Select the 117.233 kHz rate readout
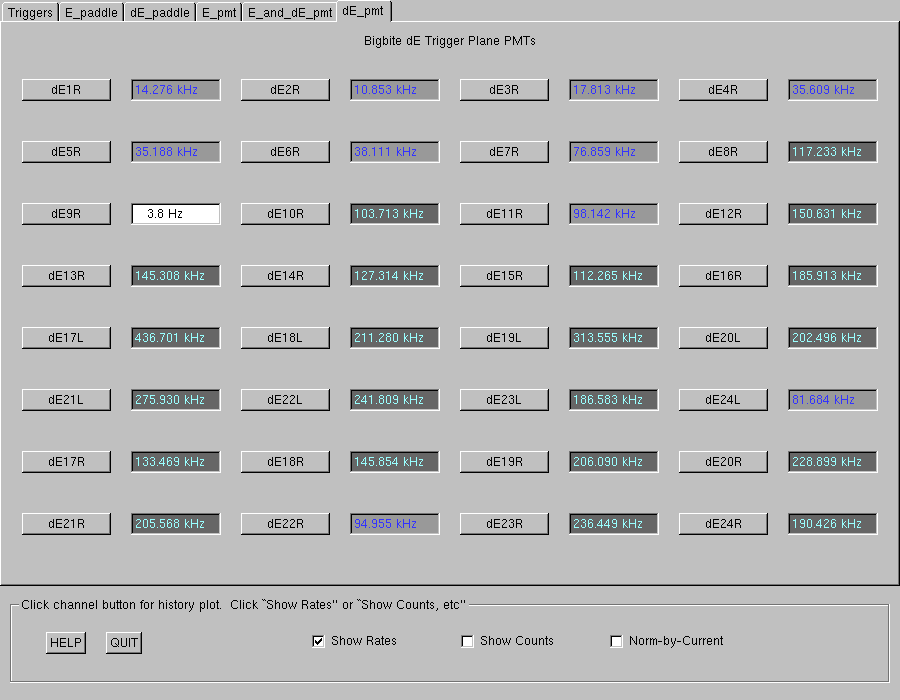The image size is (900, 700). [833, 152]
